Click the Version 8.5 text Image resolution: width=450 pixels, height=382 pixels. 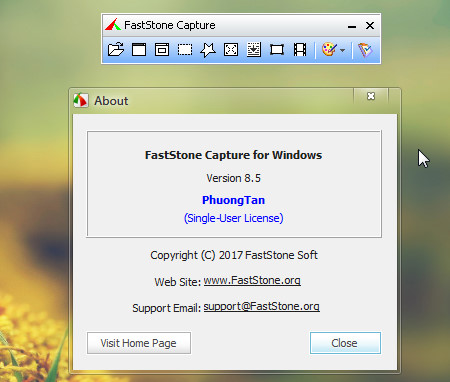coord(233,178)
